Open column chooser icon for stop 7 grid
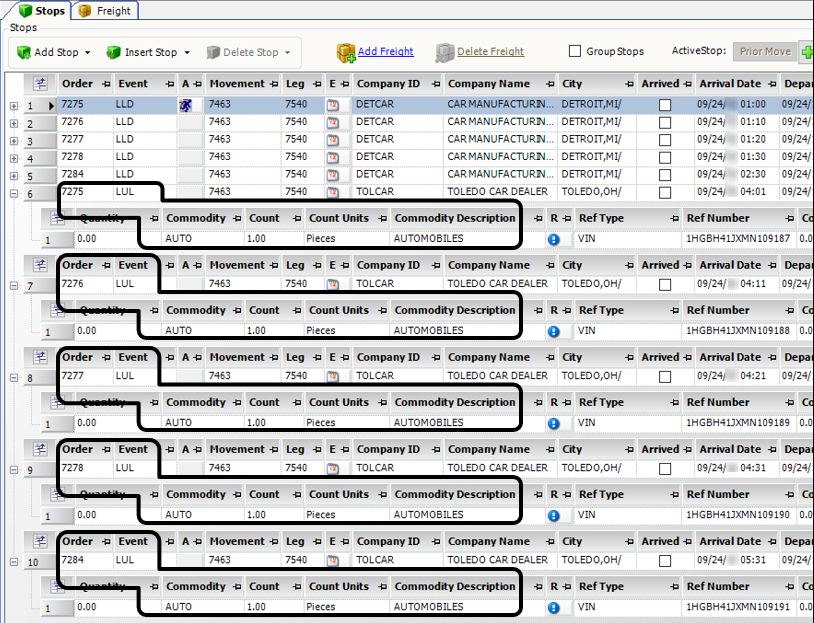The width and height of the screenshot is (814, 623). [x=40, y=265]
